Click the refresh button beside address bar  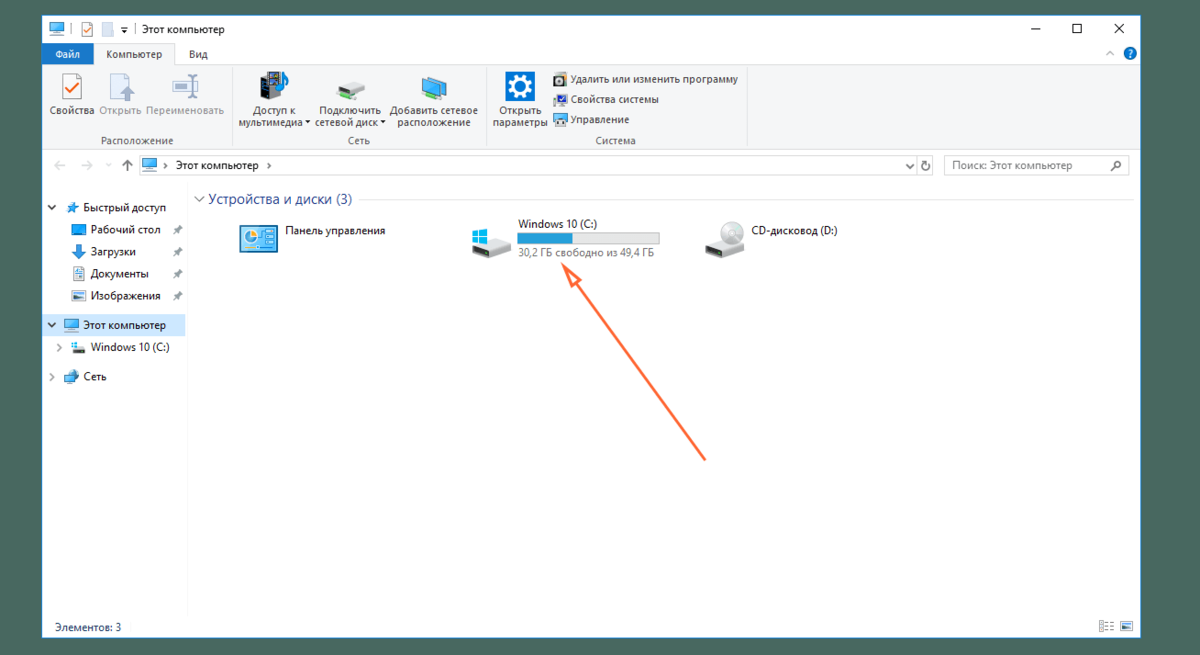click(925, 165)
